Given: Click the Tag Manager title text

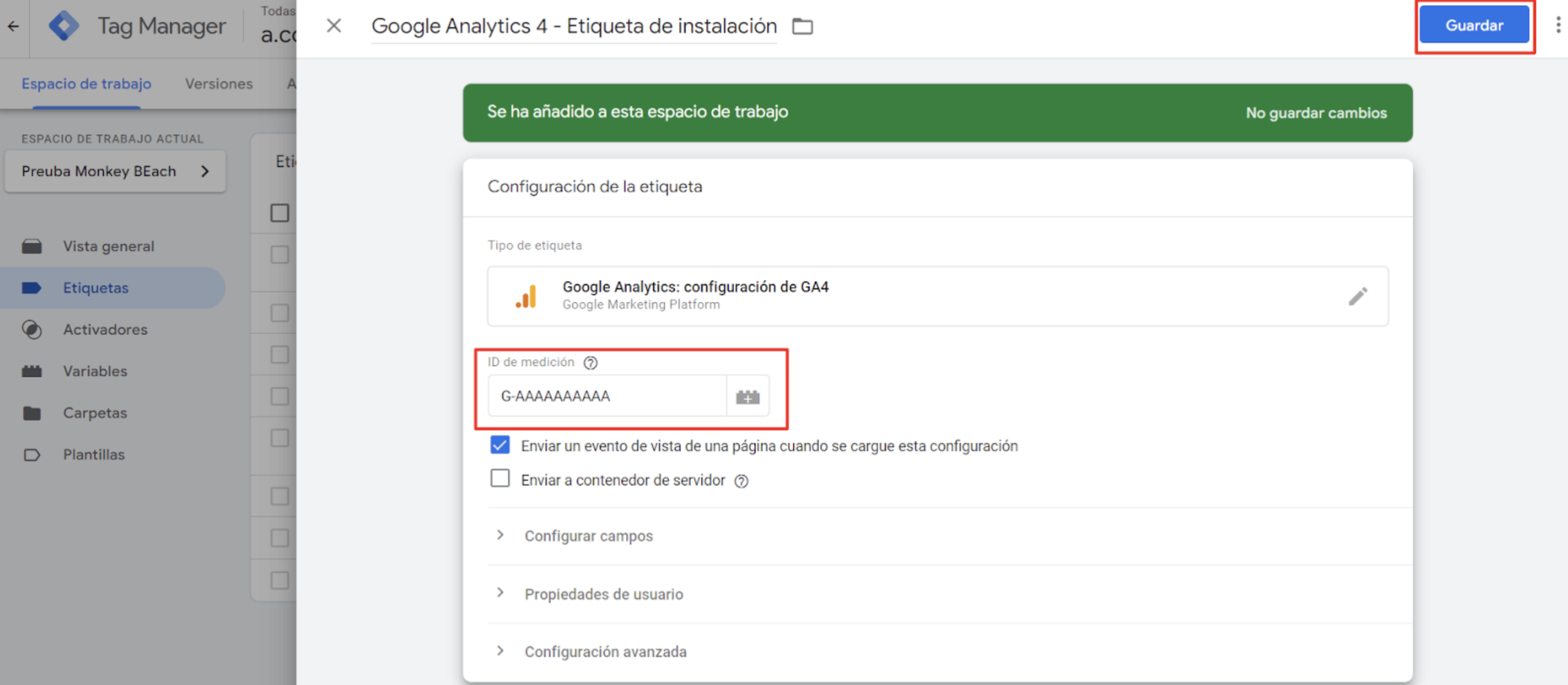Looking at the screenshot, I should coord(161,26).
